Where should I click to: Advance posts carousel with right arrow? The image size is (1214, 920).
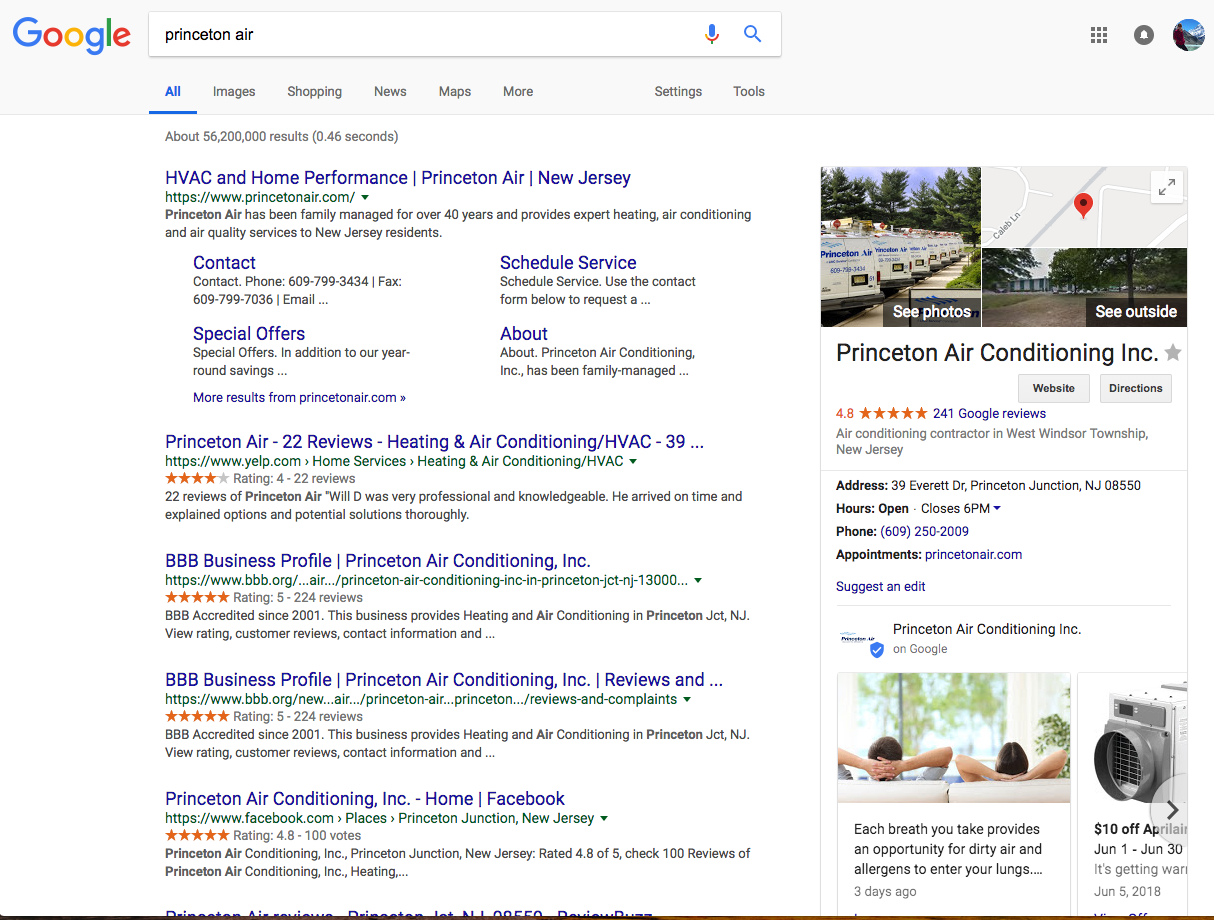click(1173, 810)
